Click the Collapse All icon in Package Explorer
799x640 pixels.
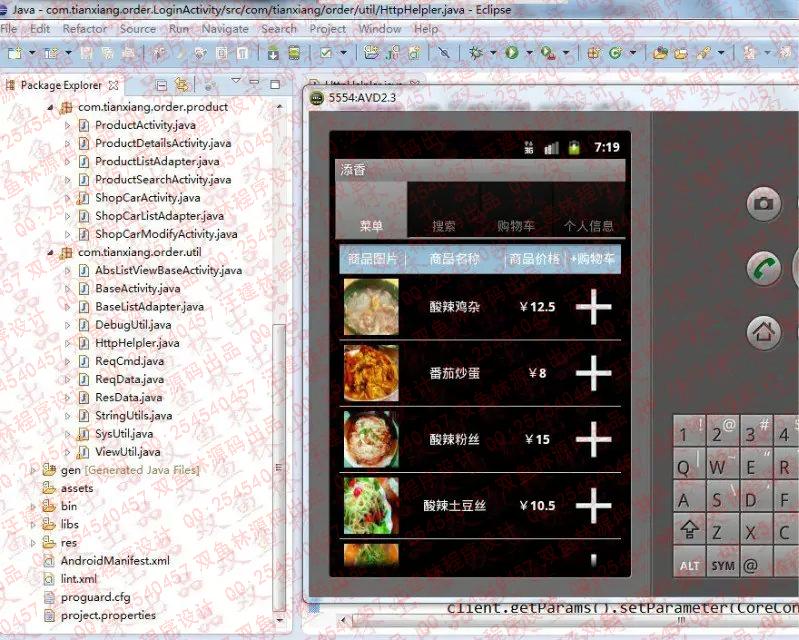[x=161, y=85]
